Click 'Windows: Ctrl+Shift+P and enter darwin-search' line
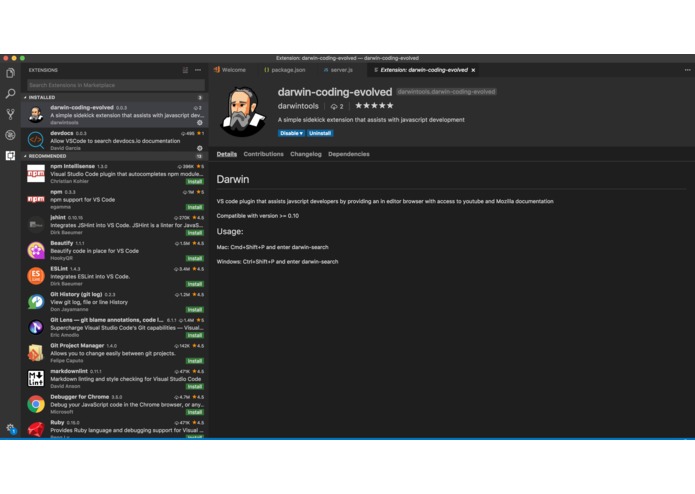 (277, 262)
